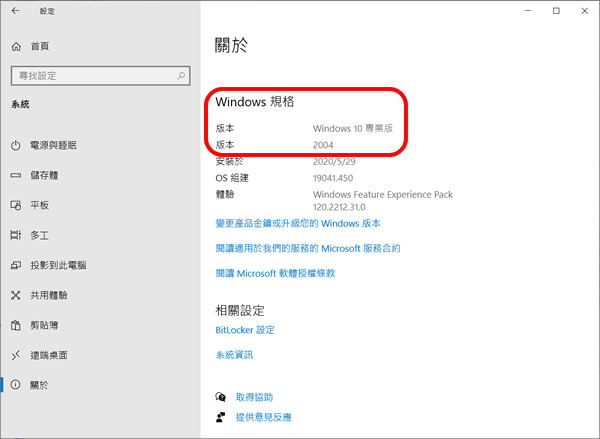Open link 變更產品金鑰或升級您的 Windows 版本
This screenshot has height=439, width=600.
[x=298, y=223]
